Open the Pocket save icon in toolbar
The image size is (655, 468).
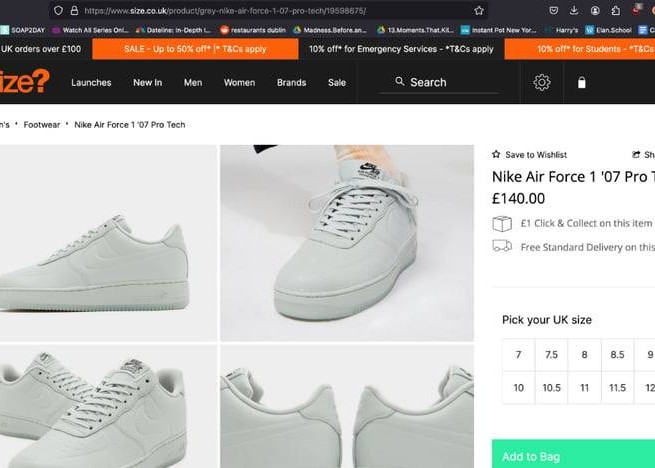[553, 10]
